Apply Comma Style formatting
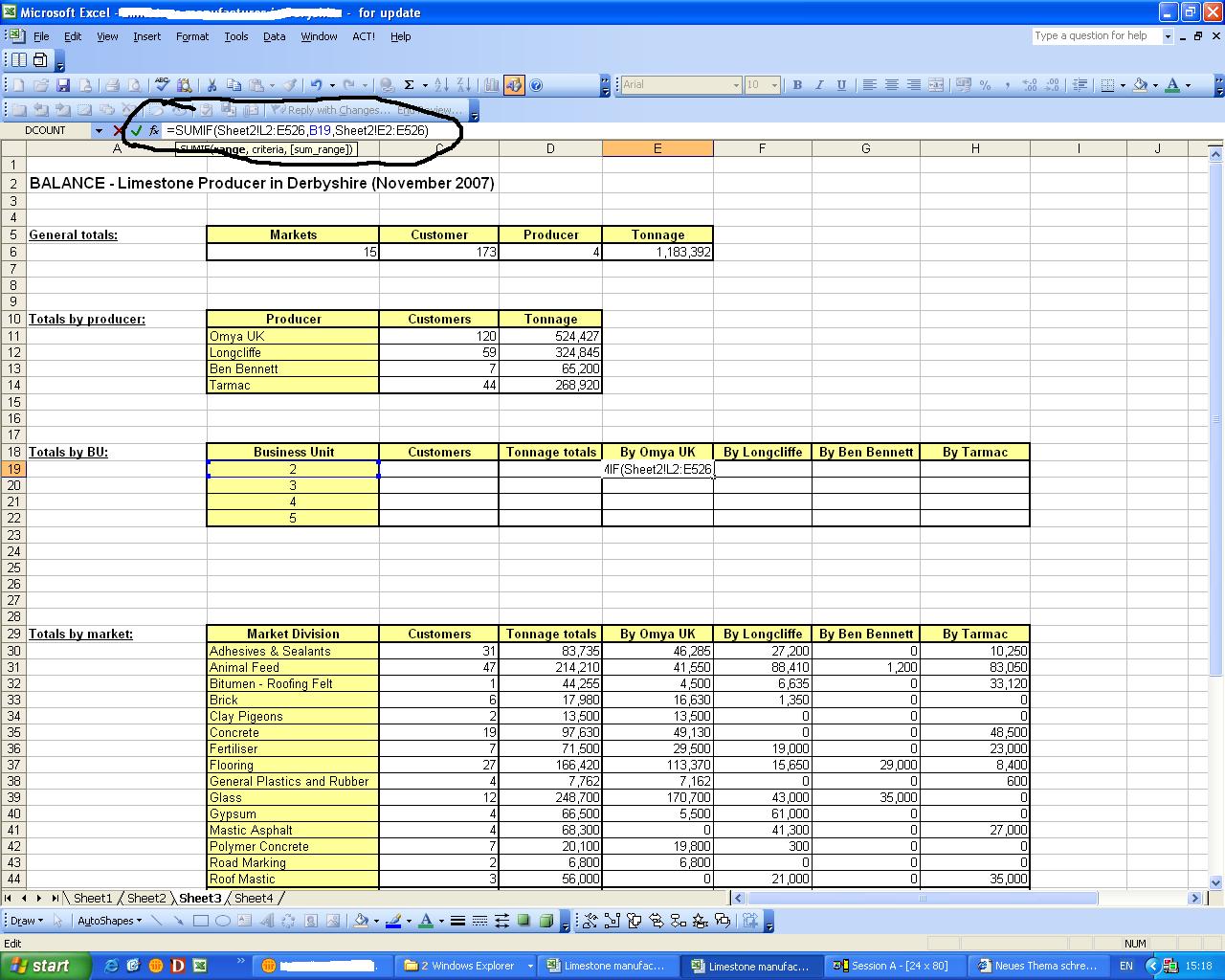Screen dimensions: 1225x980 pos(1008,85)
